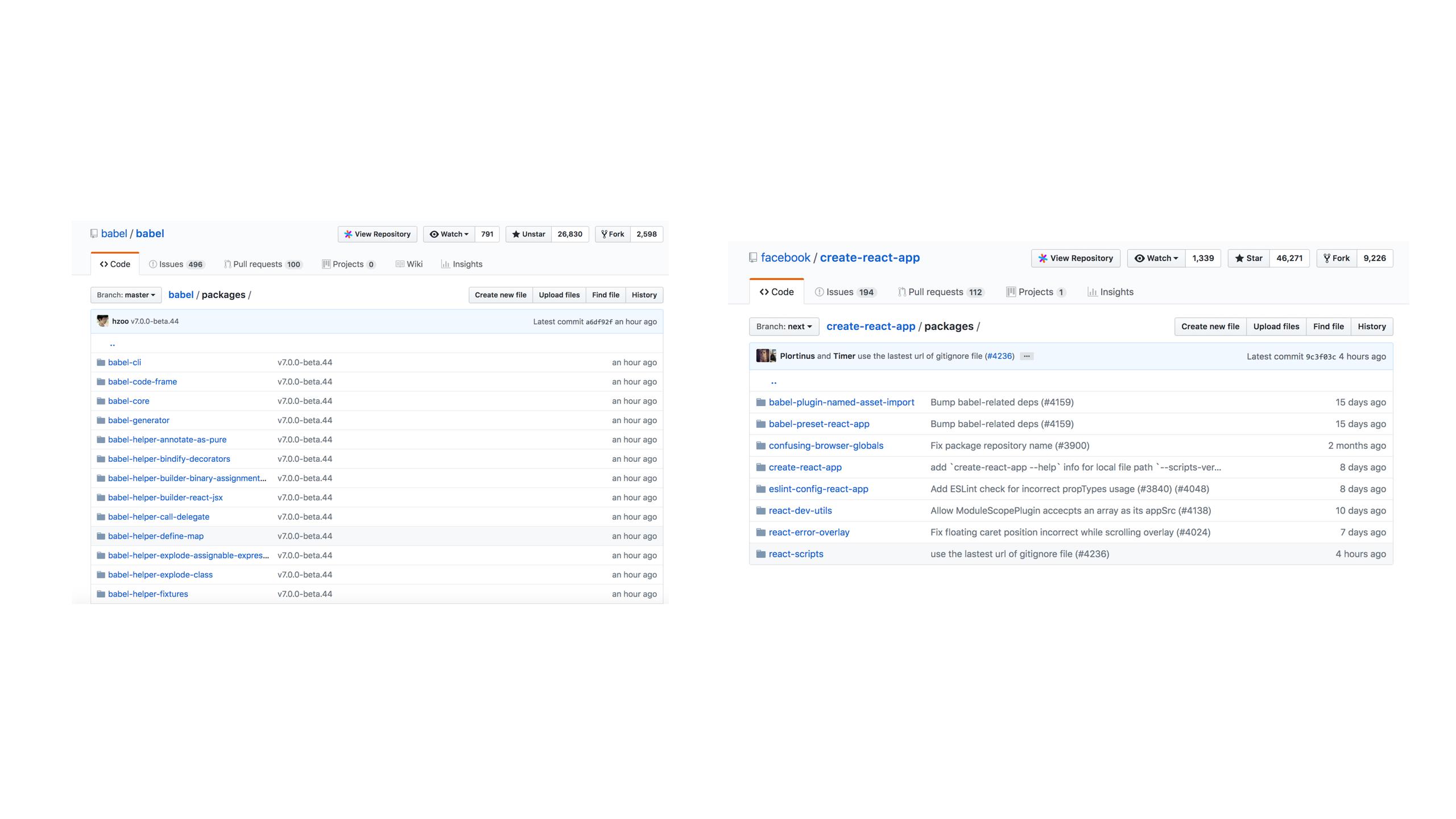Open the #4236 pull request link
Image resolution: width=1456 pixels, height=819 pixels.
999,357
